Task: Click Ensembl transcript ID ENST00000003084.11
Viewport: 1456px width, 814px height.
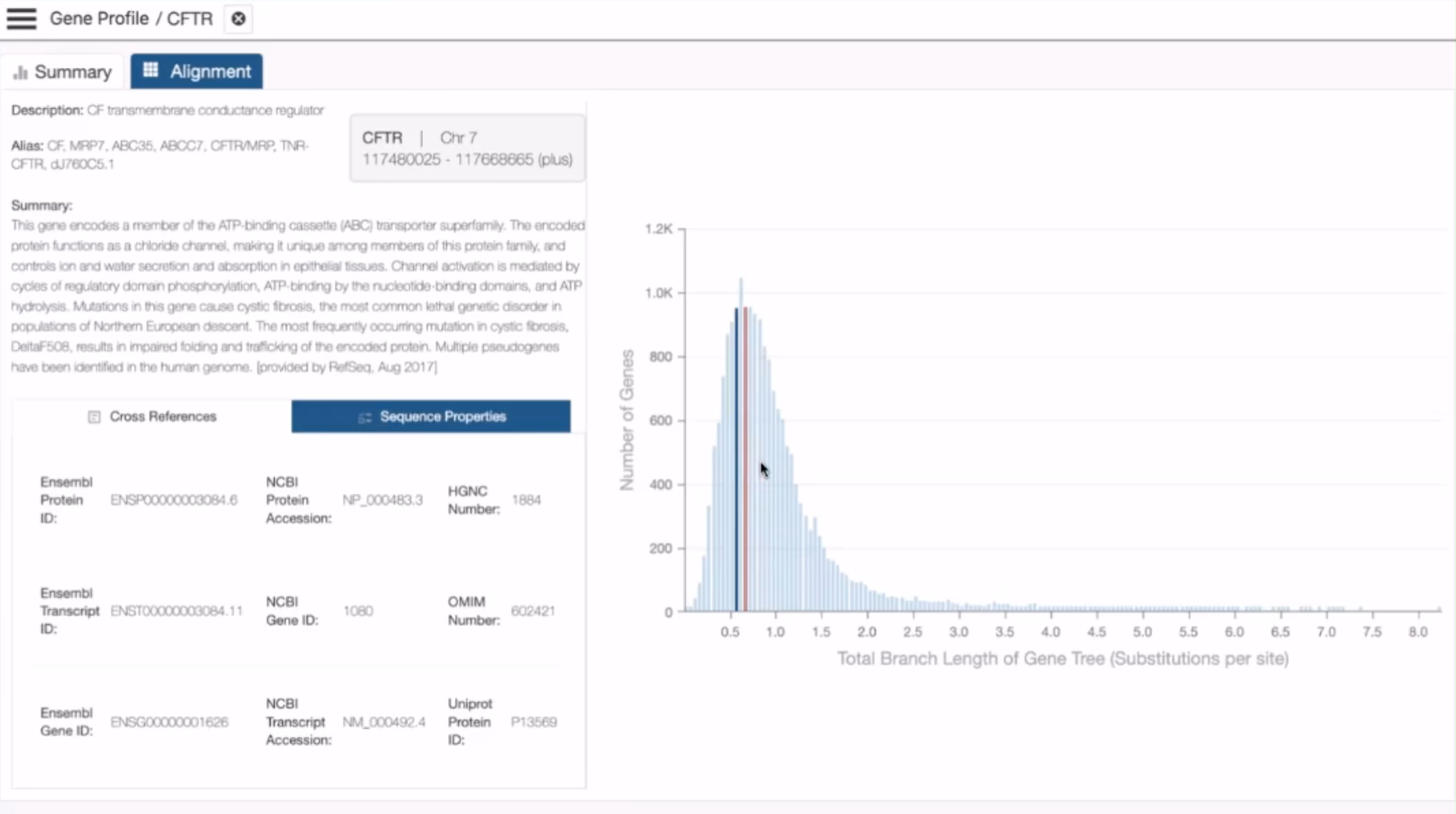Action: click(x=176, y=610)
